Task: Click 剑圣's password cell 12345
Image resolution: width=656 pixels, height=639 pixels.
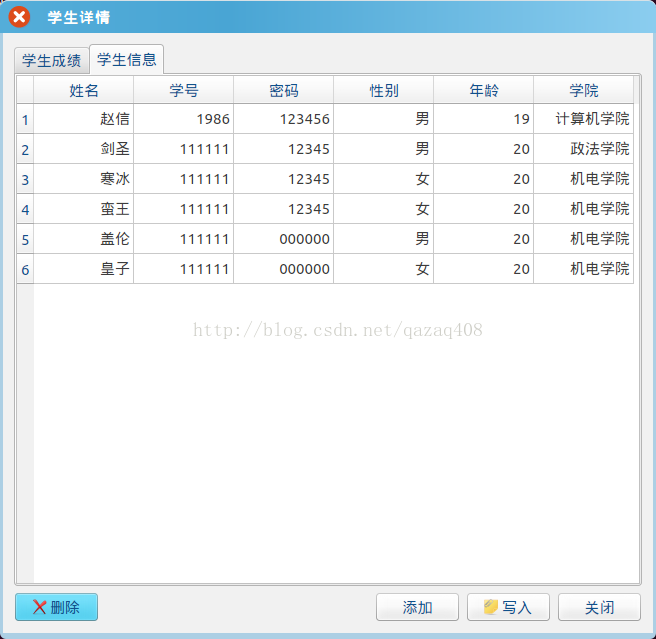Action: (283, 149)
